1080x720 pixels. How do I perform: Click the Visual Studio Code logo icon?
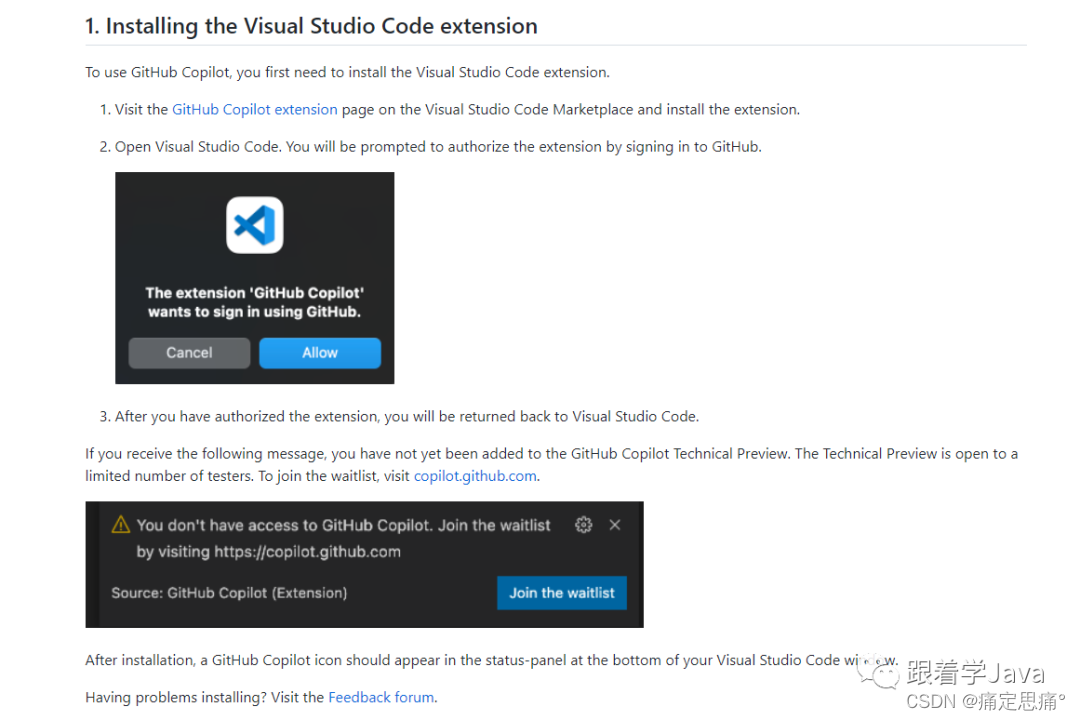click(254, 224)
